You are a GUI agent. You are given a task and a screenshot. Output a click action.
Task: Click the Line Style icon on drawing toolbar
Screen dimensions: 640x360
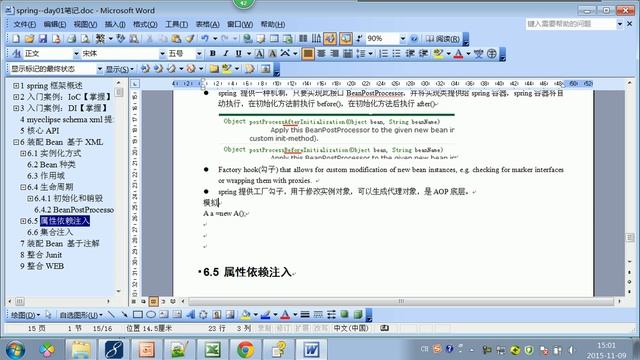tap(304, 314)
